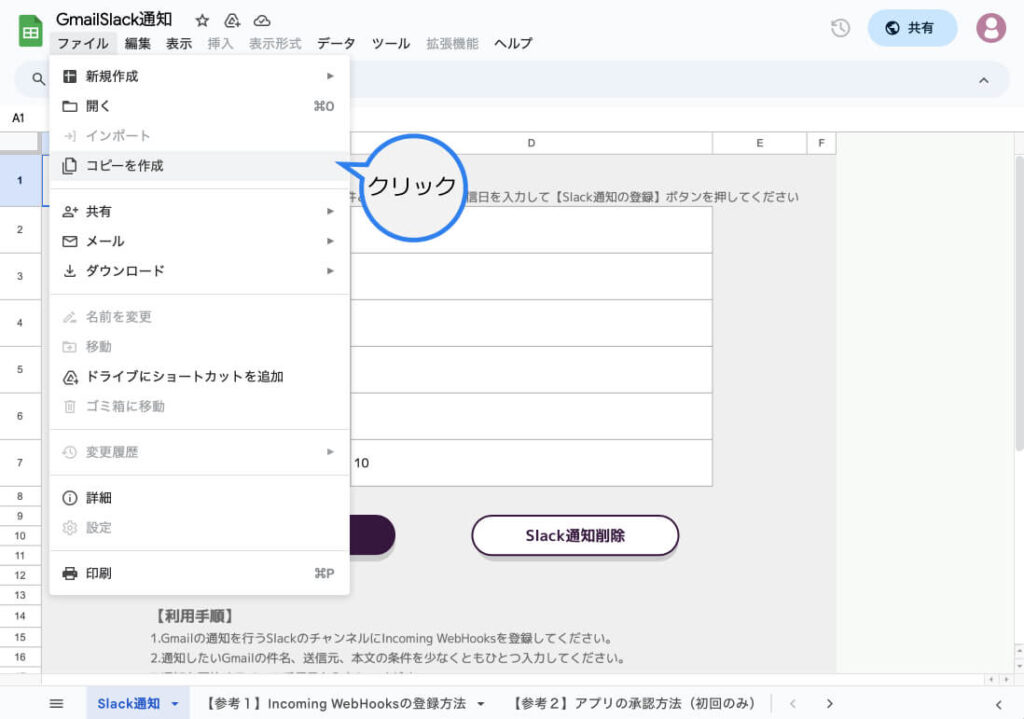Open the ヘルプ menu
The image size is (1024, 719).
tap(513, 44)
